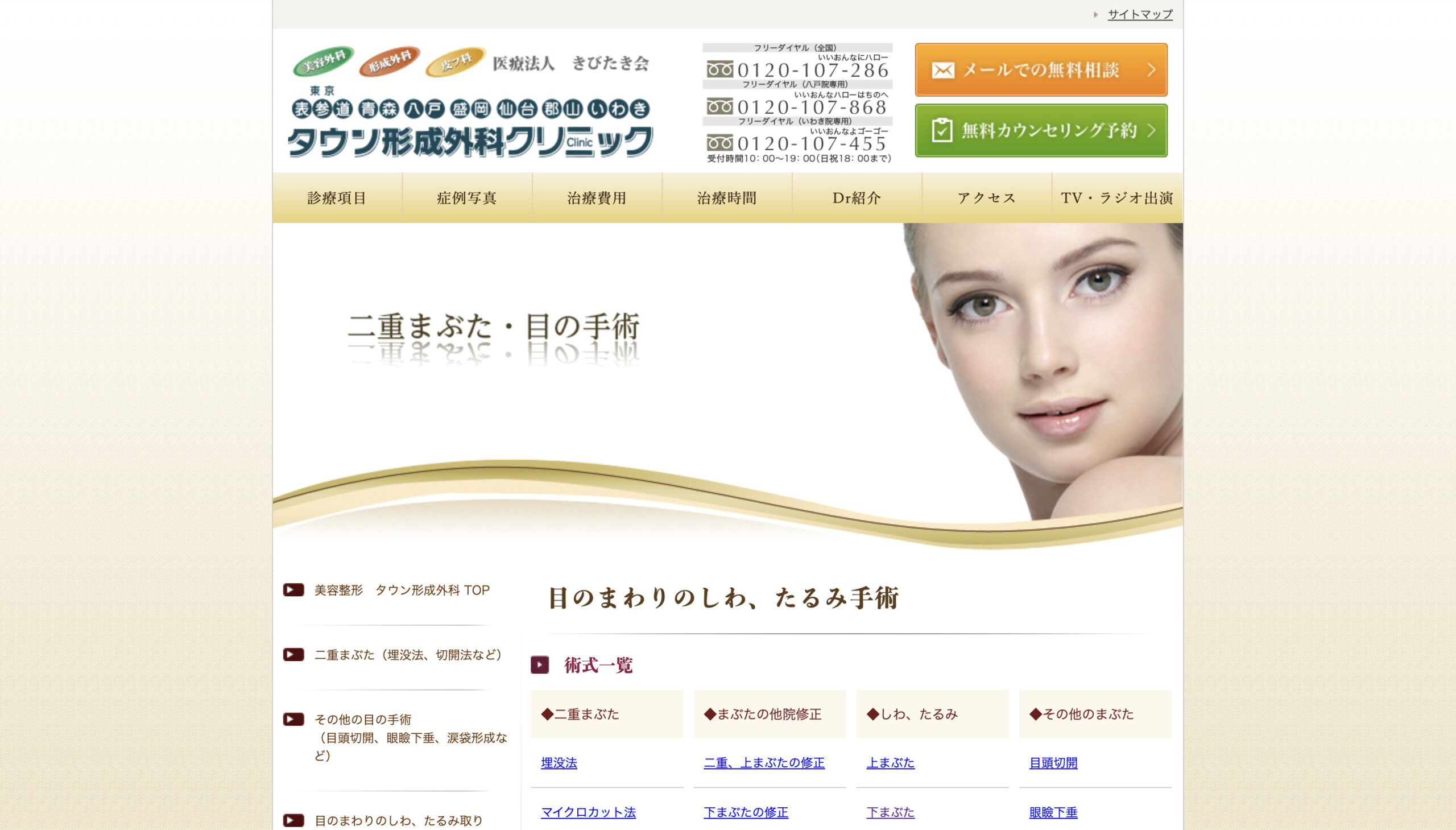Viewport: 1456px width, 830px height.
Task: Click the clipboard icon on the counseling reservation button
Action: (x=941, y=130)
